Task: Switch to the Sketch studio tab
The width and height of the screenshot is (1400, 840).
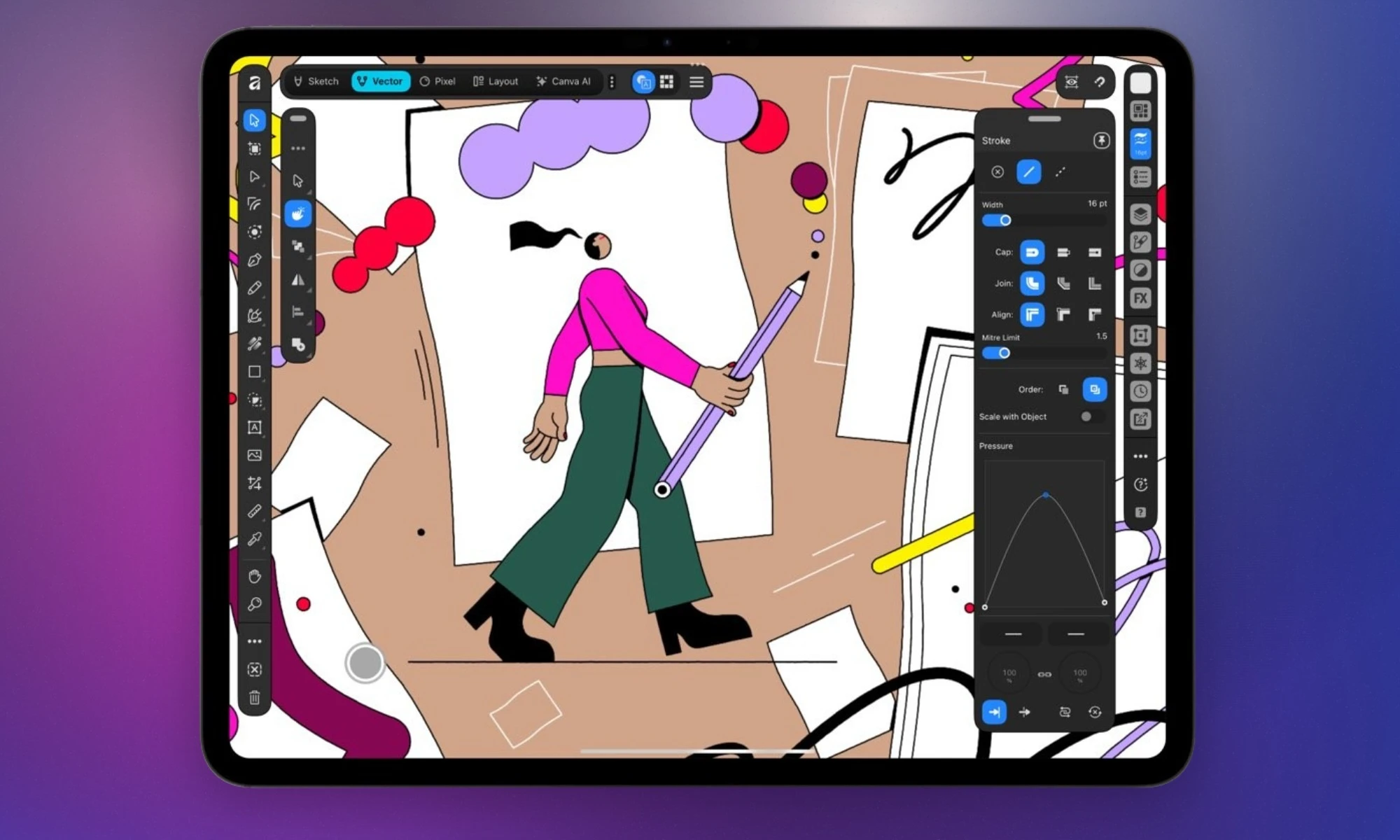Action: click(316, 81)
